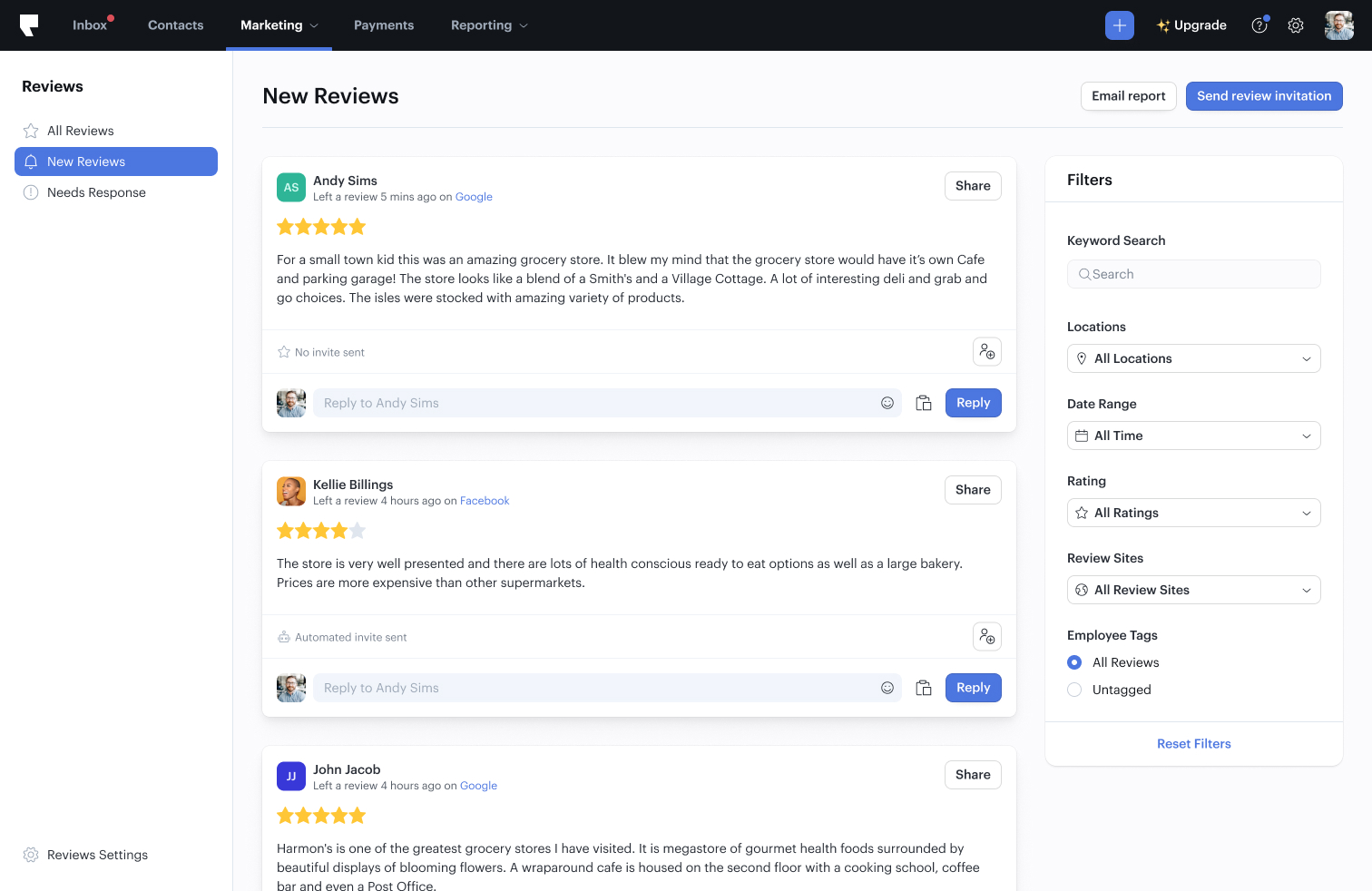This screenshot has height=891, width=1372.
Task: Open emoji picker in first reply box
Action: coord(887,403)
